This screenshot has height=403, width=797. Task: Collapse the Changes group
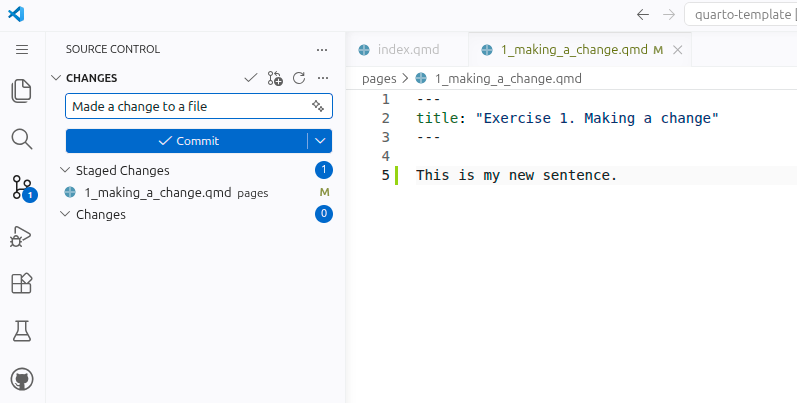[x=65, y=214]
